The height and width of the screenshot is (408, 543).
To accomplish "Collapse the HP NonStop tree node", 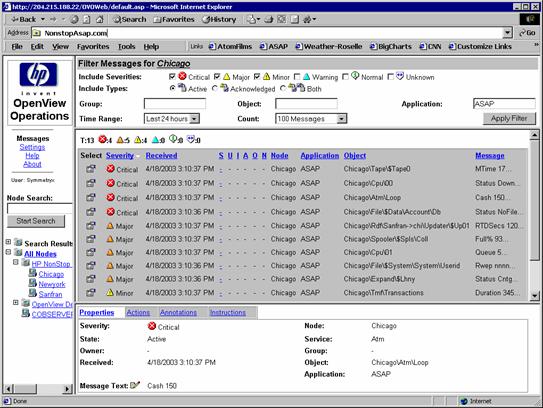I will pos(16,262).
